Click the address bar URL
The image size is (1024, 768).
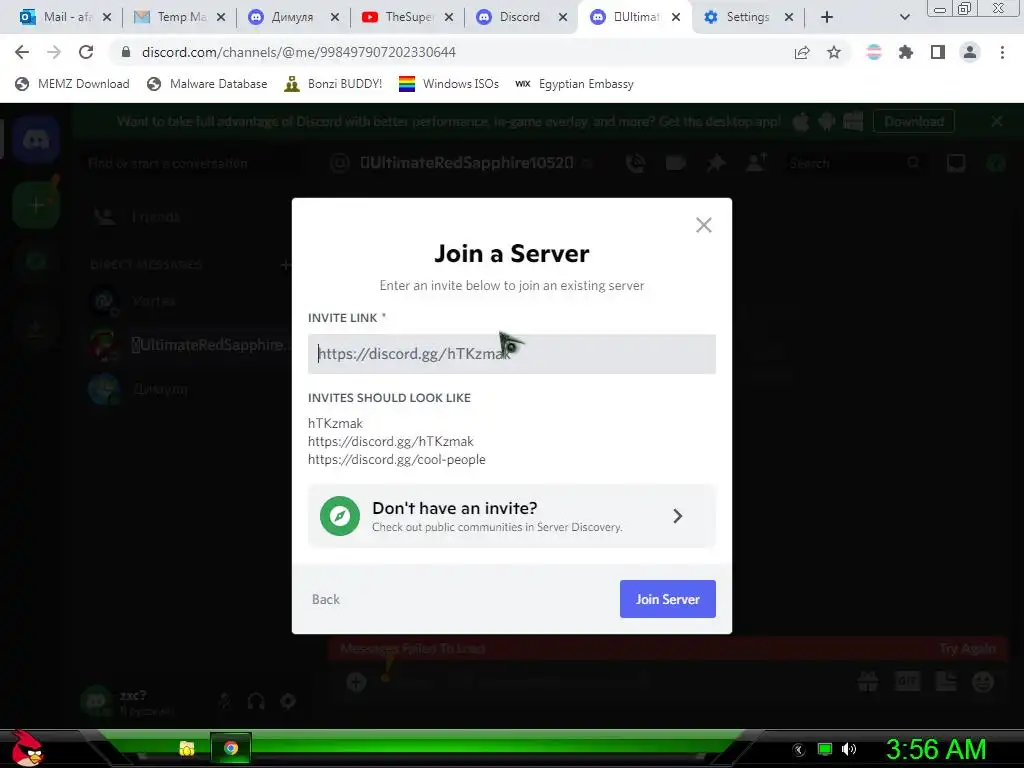(x=298, y=52)
